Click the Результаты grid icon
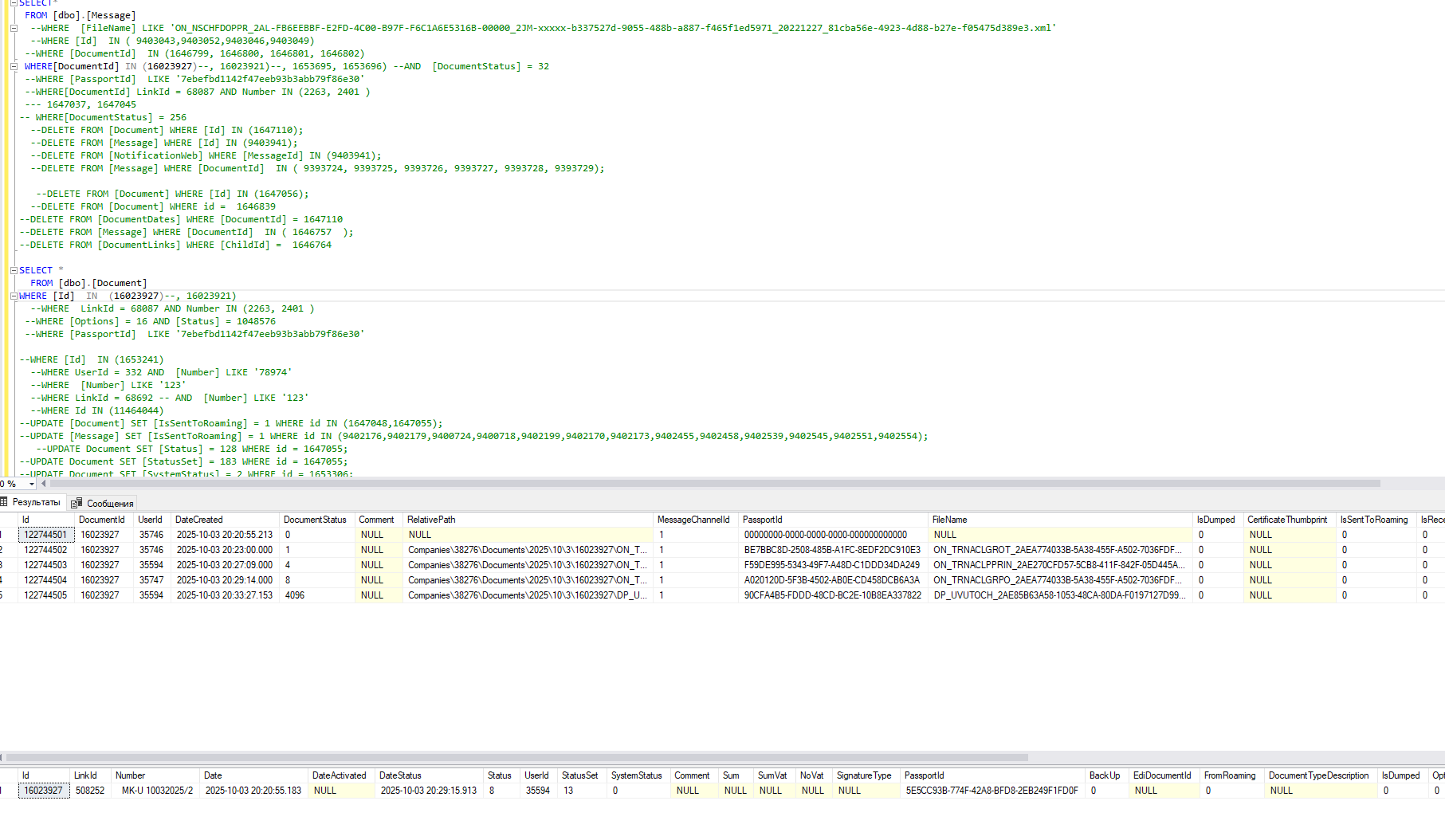This screenshot has width=1445, height=840. [4, 502]
